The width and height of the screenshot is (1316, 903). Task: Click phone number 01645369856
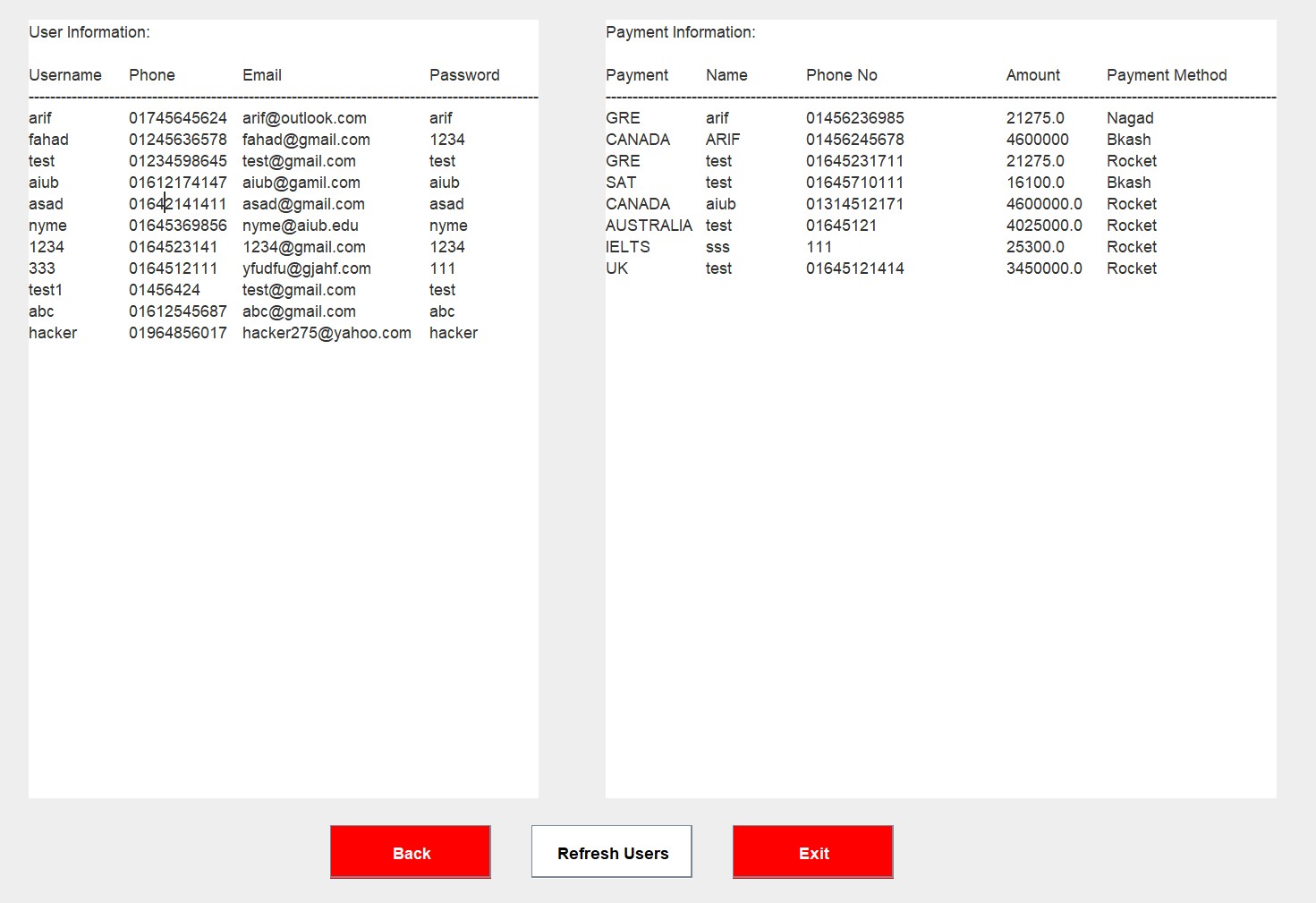(178, 226)
